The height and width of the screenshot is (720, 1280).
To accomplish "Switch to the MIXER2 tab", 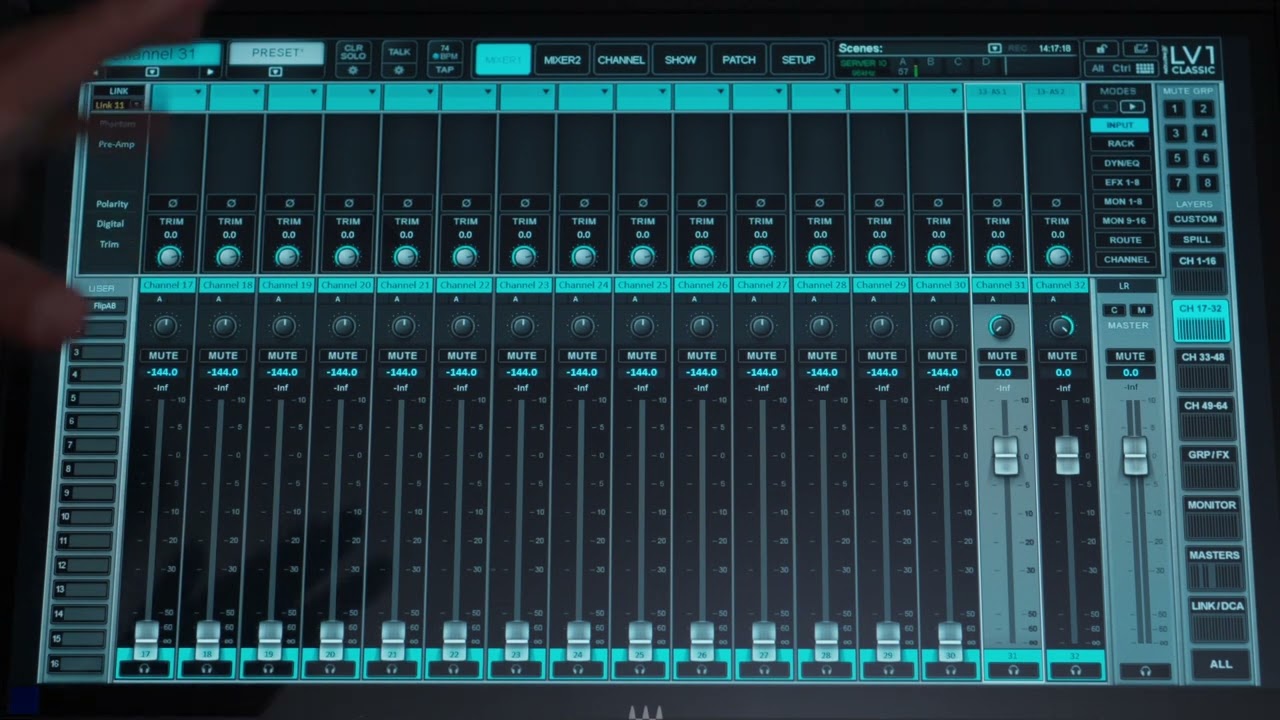I will click(562, 60).
